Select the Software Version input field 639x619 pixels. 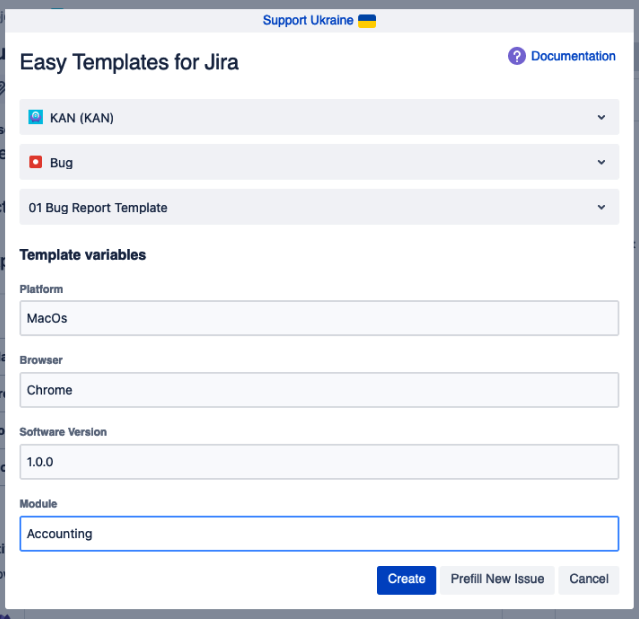pos(319,461)
